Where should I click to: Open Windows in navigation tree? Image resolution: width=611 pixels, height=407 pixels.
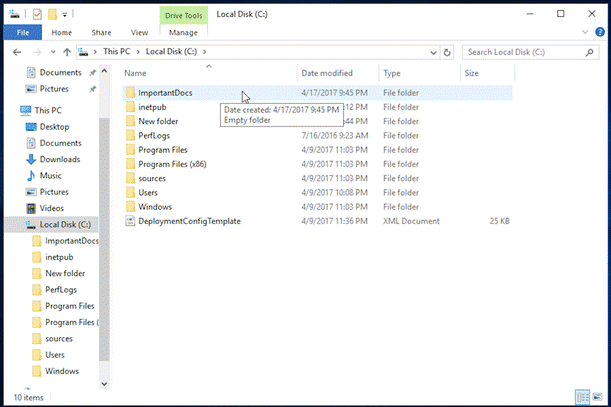click(62, 371)
